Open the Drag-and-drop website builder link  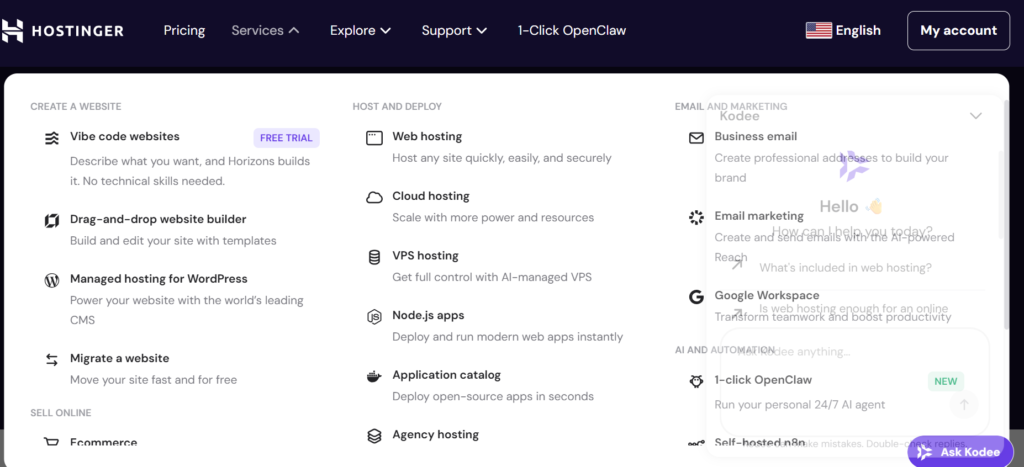click(158, 219)
